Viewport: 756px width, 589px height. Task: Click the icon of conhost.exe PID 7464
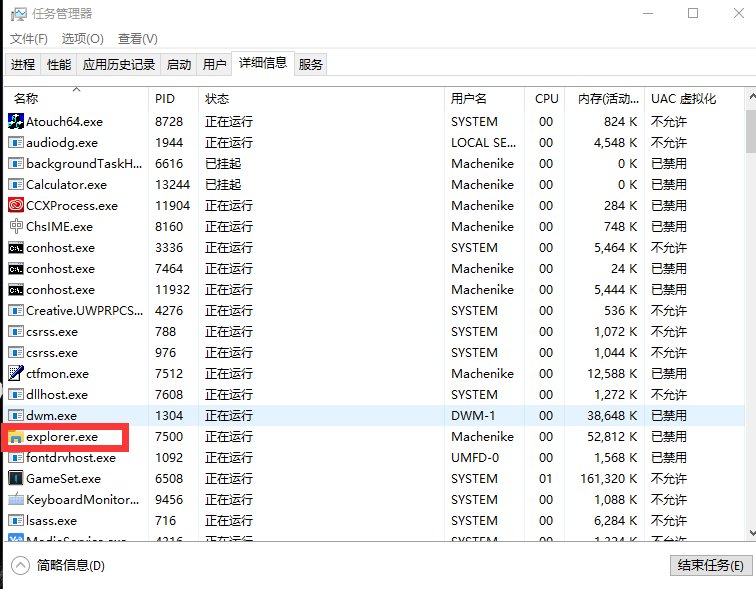click(16, 268)
